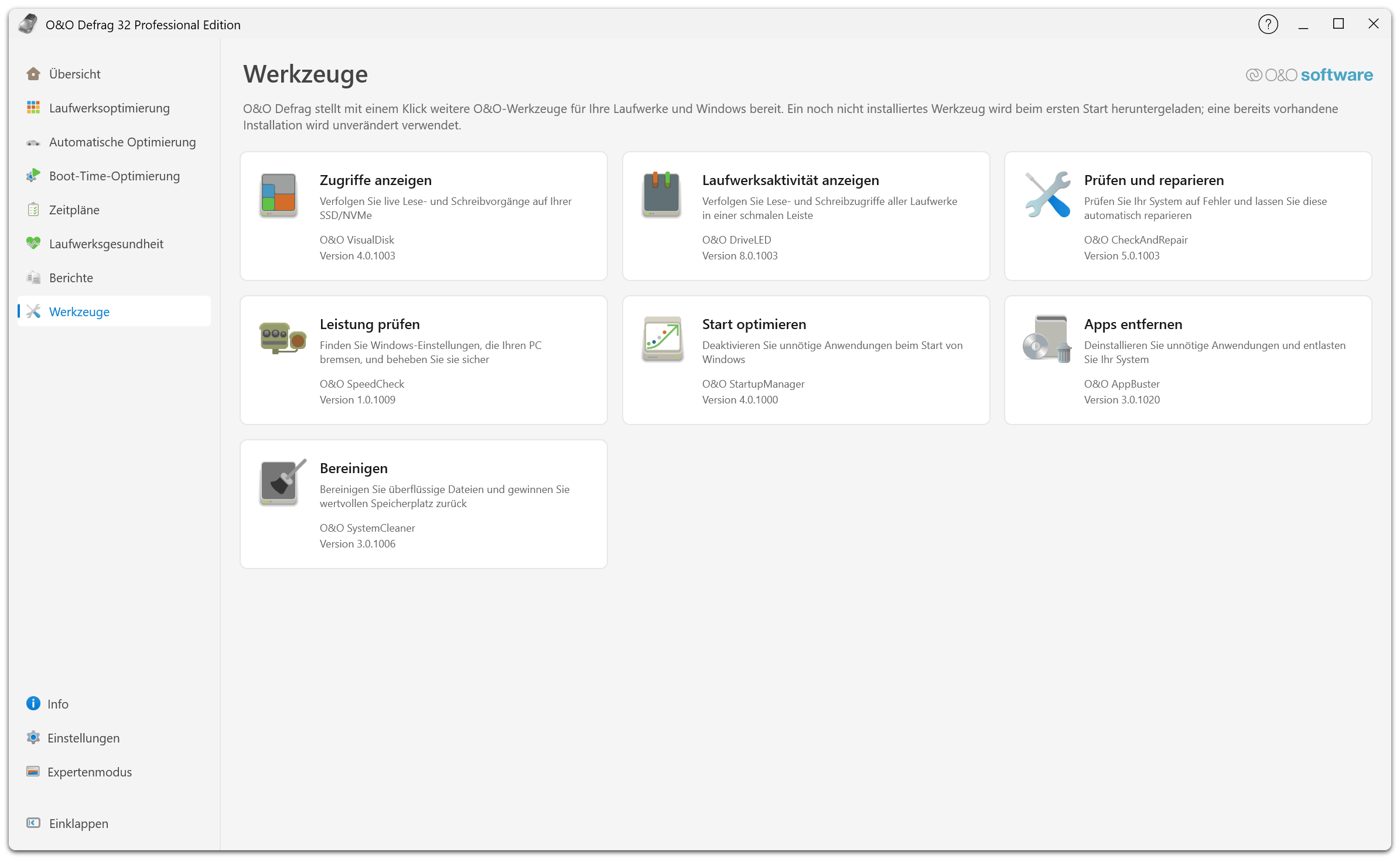The width and height of the screenshot is (1400, 859).
Task: Open help via question mark icon
Action: pyautogui.click(x=1268, y=25)
